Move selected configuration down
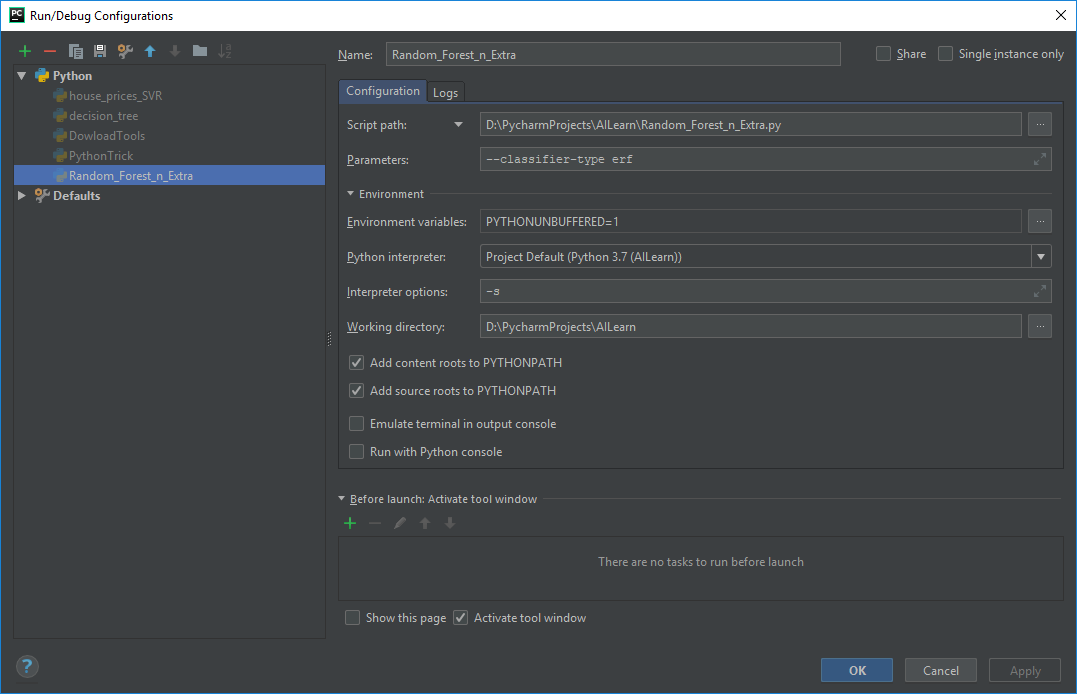Image resolution: width=1077 pixels, height=694 pixels. (x=174, y=51)
